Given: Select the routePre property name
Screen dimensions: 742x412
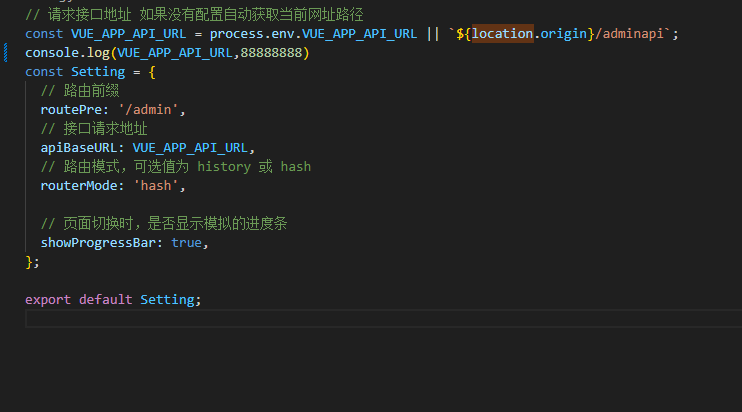Looking at the screenshot, I should coord(71,110).
